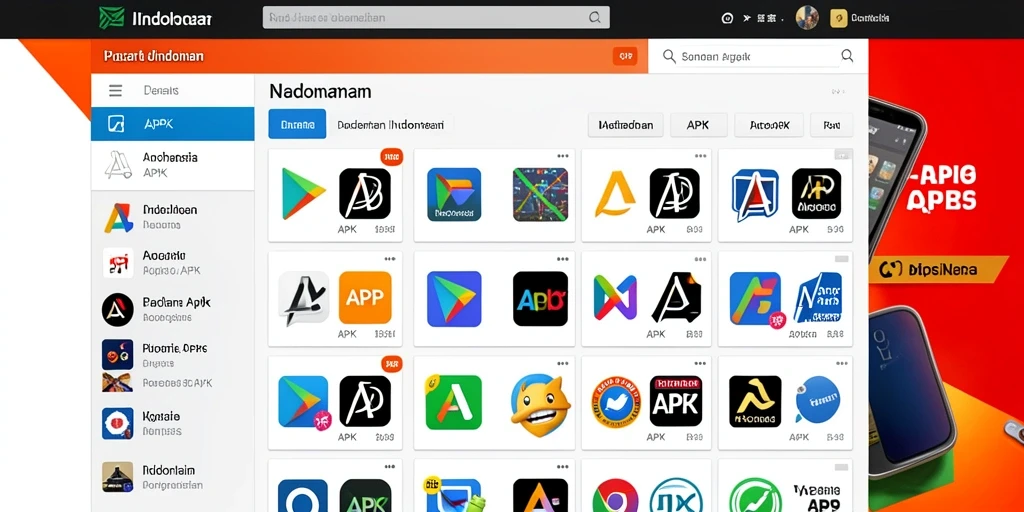Open the dark map icon with green cross
Screen dimensions: 1024x512
540,194
